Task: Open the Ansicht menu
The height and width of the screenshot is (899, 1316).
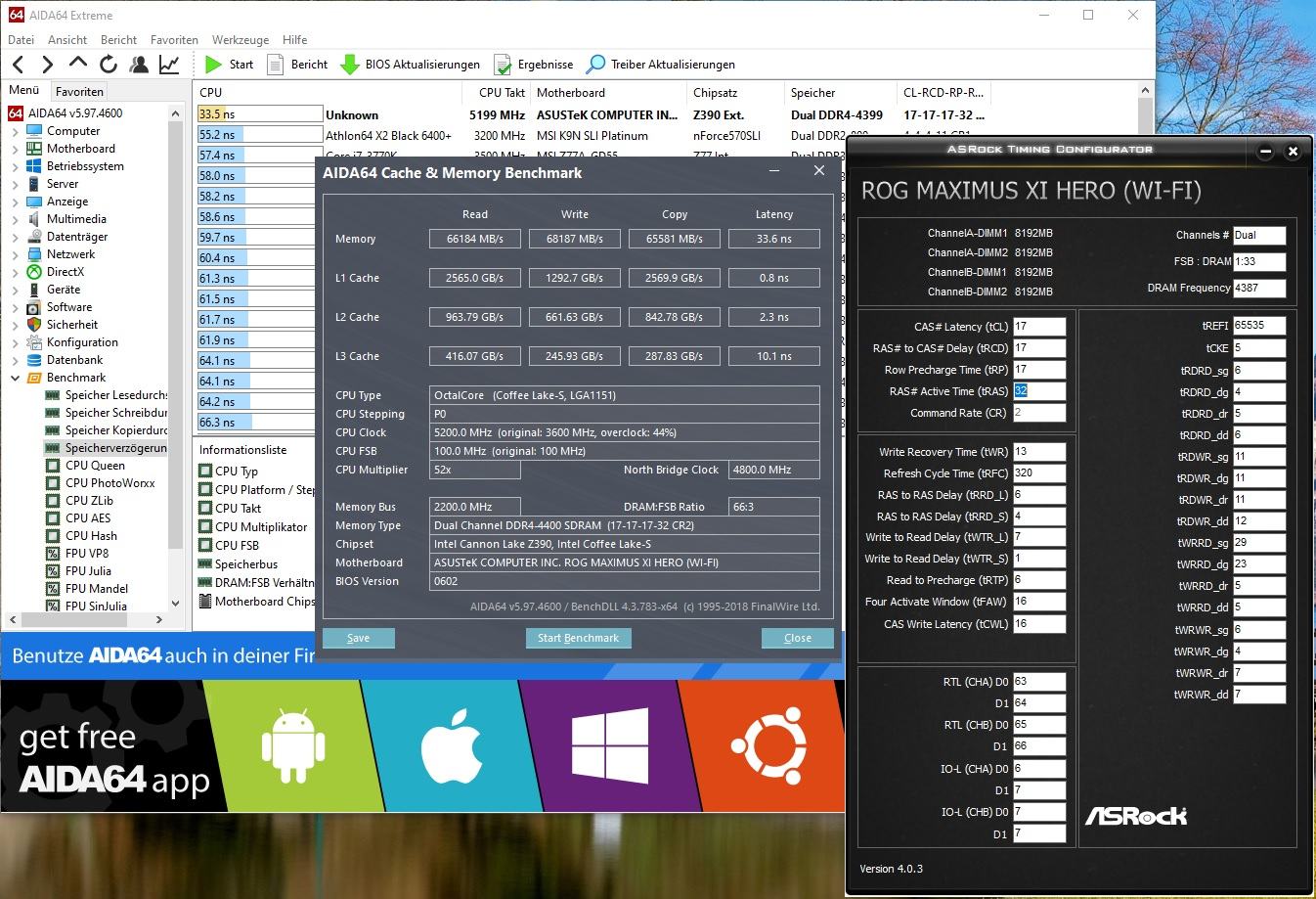Action: [67, 40]
